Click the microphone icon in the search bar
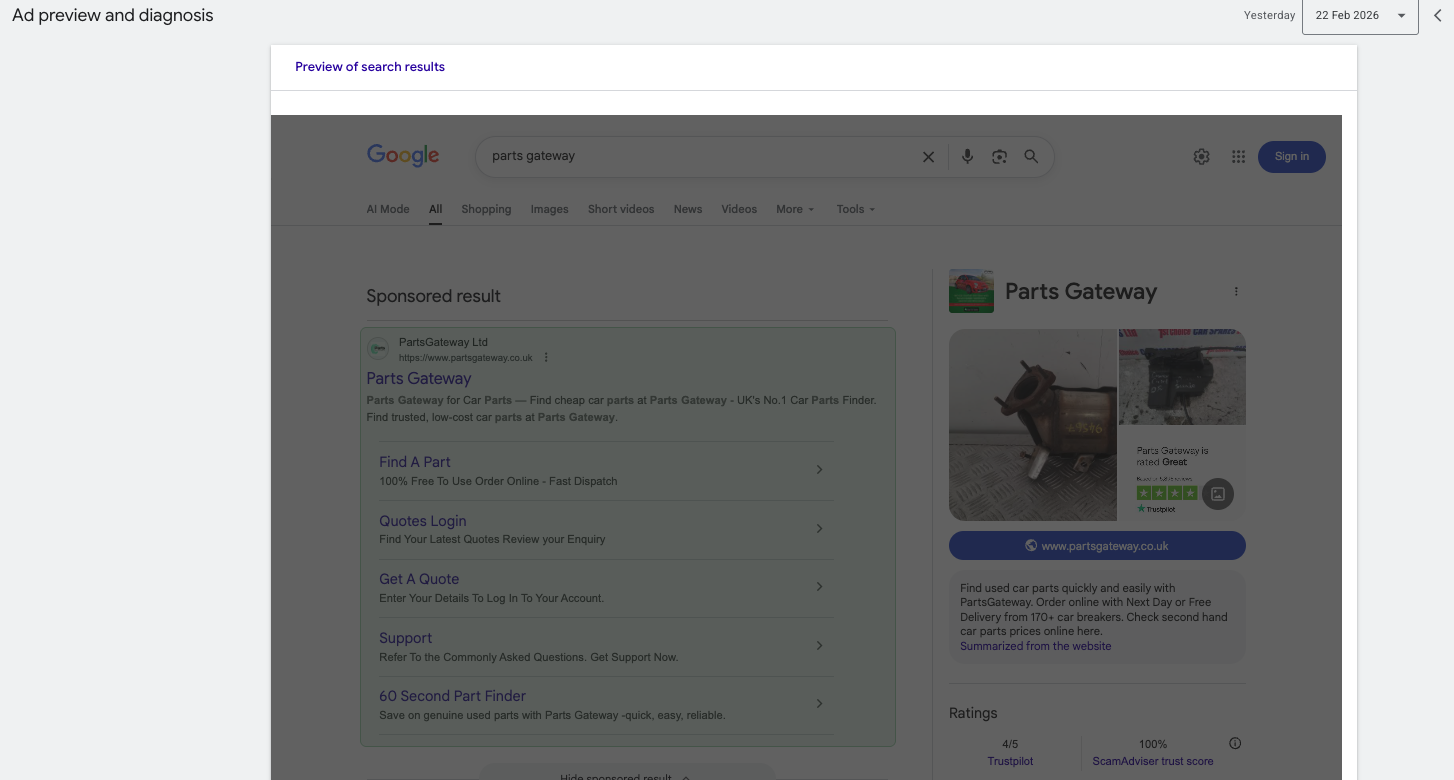1454x780 pixels. tap(967, 156)
